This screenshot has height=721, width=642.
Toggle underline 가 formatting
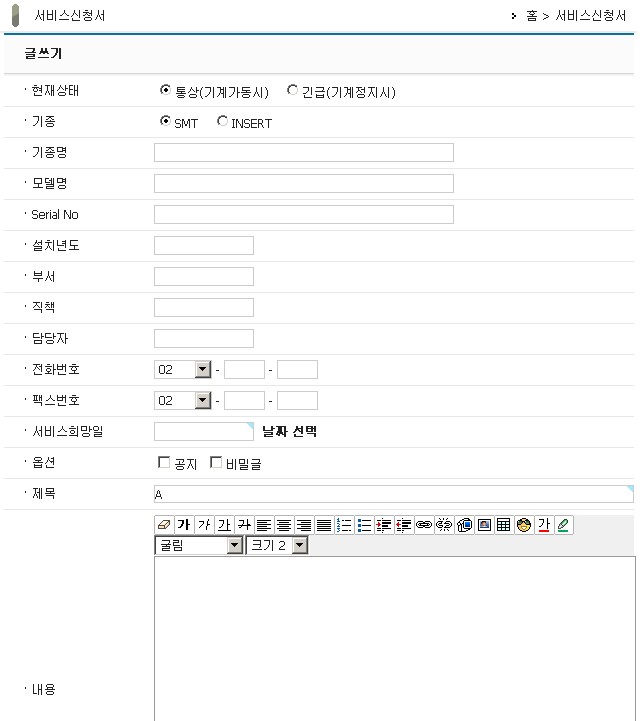pyautogui.click(x=224, y=525)
